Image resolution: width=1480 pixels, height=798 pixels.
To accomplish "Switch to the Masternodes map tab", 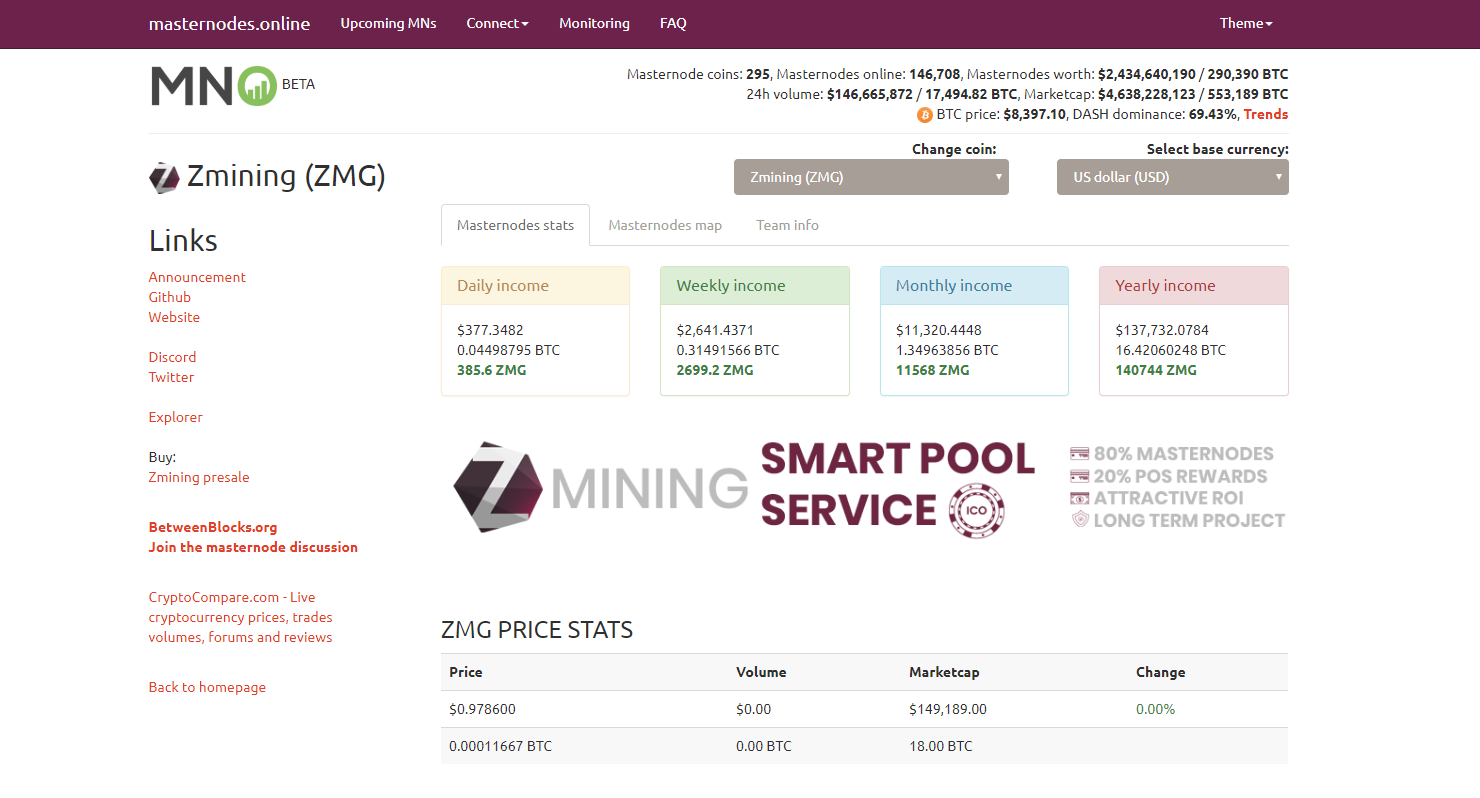I will click(665, 225).
